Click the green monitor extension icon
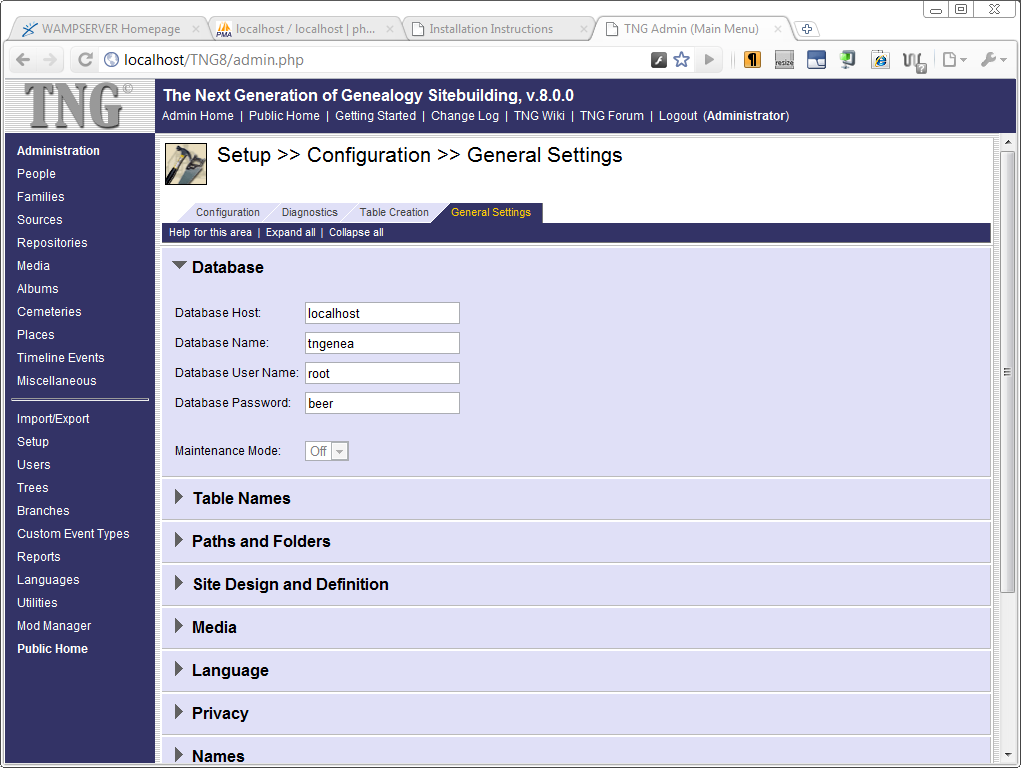Screen dimensions: 1021x768 [848, 60]
